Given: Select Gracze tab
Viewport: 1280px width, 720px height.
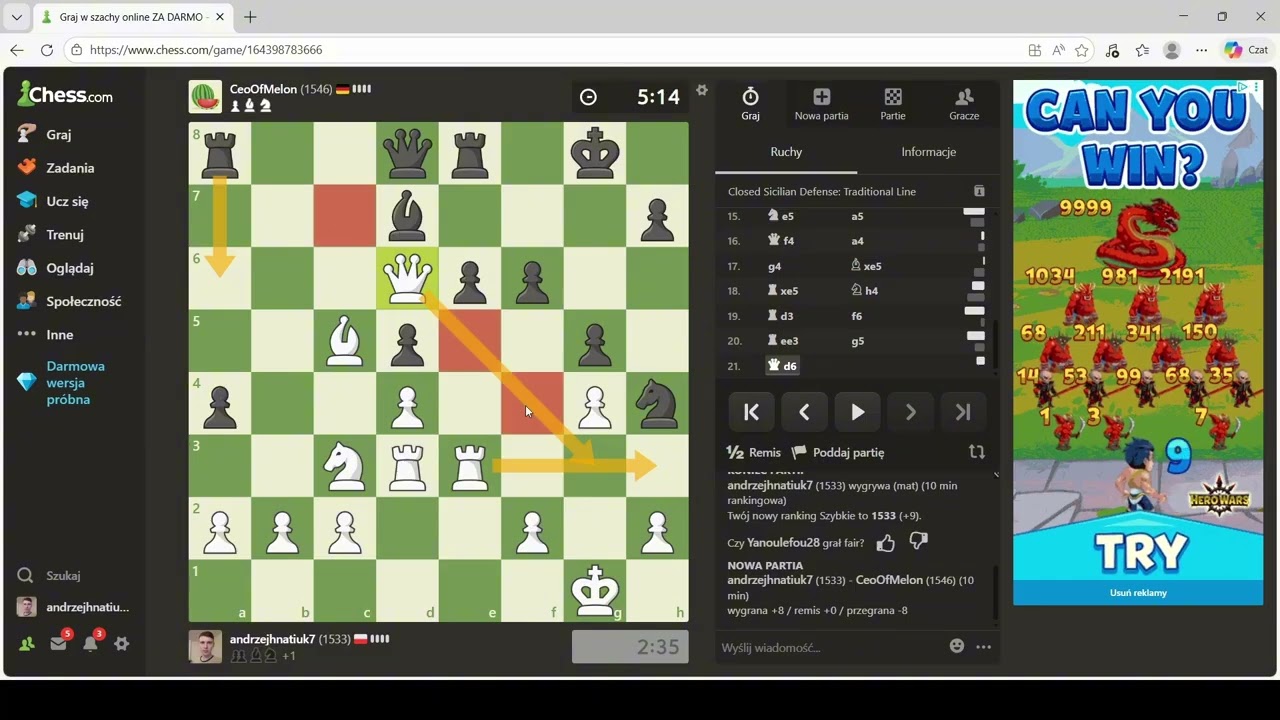Looking at the screenshot, I should point(964,103).
